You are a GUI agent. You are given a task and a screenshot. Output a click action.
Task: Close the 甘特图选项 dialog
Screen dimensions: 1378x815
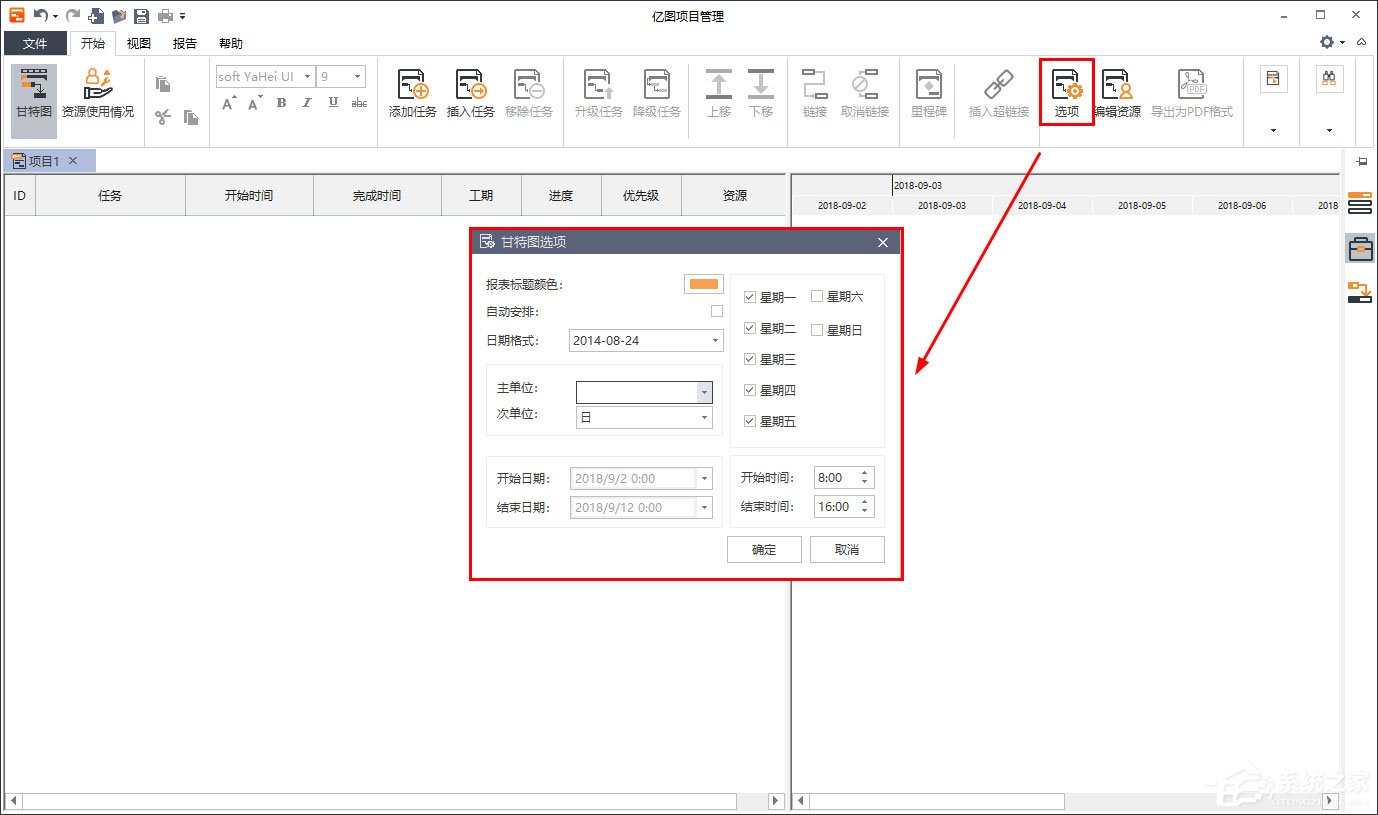pyautogui.click(x=883, y=242)
